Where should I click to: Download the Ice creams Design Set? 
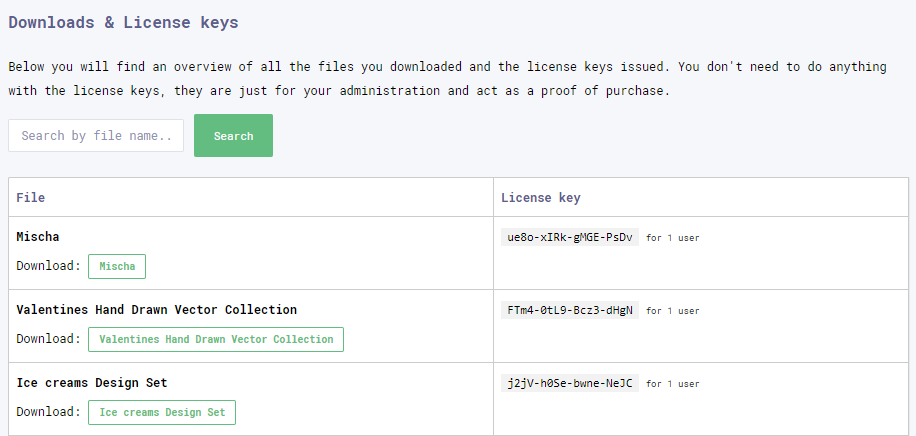pyautogui.click(x=162, y=413)
